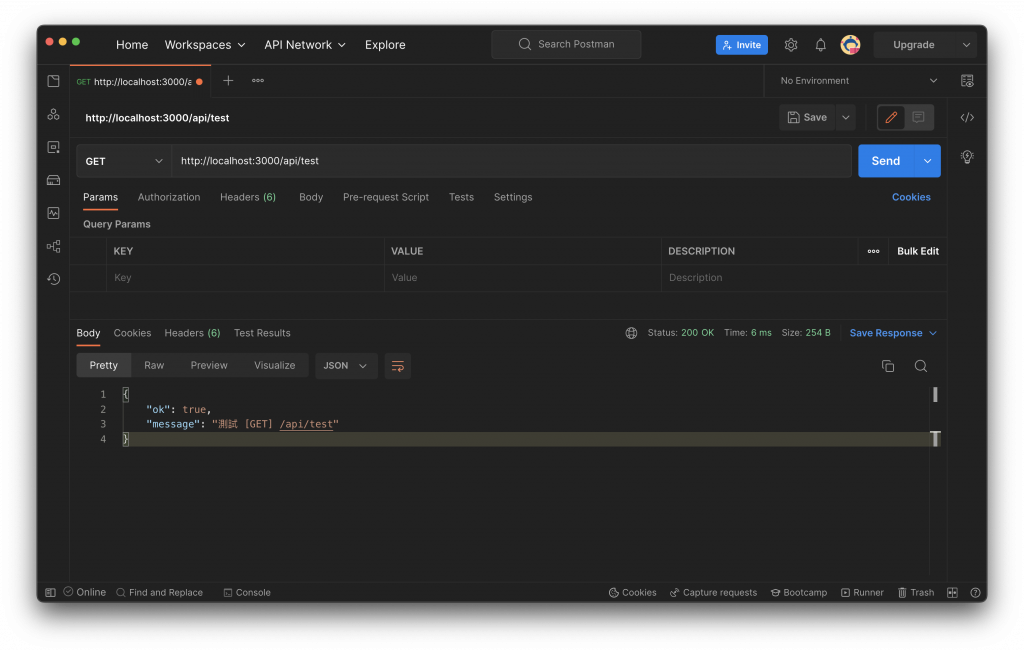Screen dimensions: 1024x651
Task: Open the No Environment selector
Action: (x=858, y=81)
